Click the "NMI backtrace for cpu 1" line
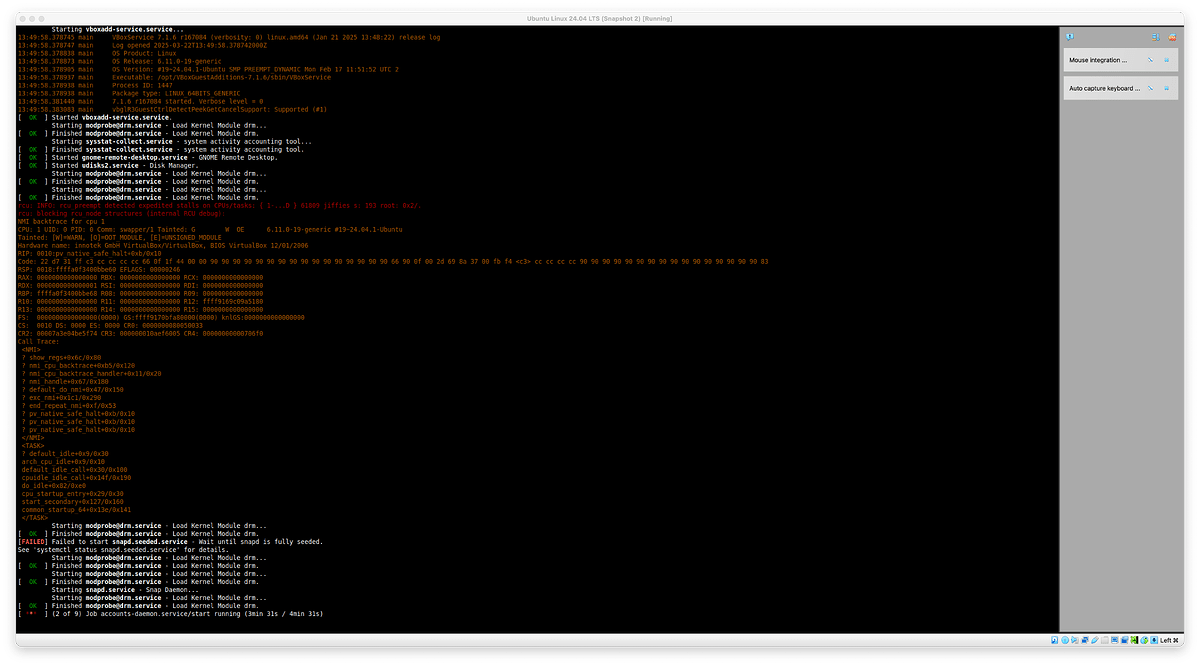Viewport: 1200px width, 666px height. click(x=61, y=221)
